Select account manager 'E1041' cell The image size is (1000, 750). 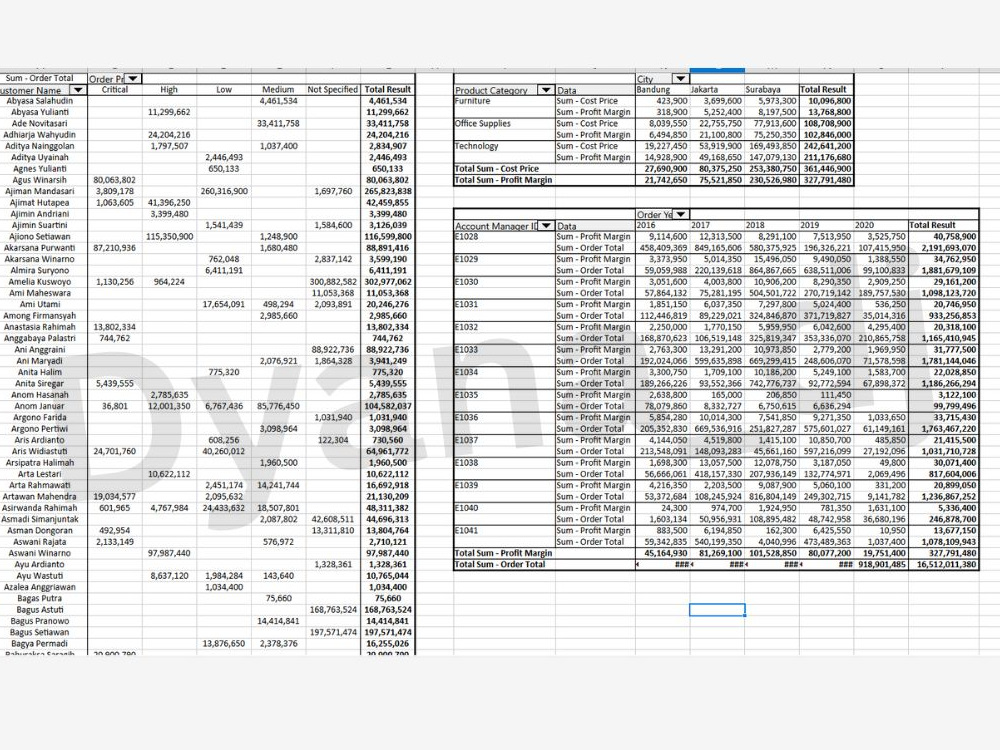point(504,531)
